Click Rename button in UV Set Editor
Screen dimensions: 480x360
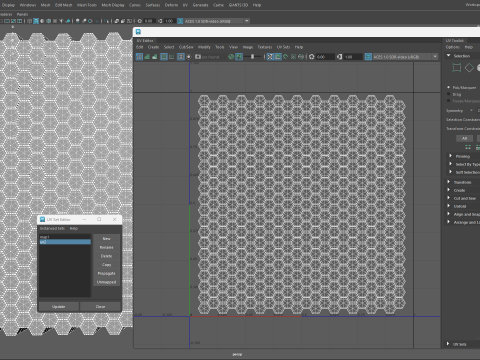[x=106, y=247]
